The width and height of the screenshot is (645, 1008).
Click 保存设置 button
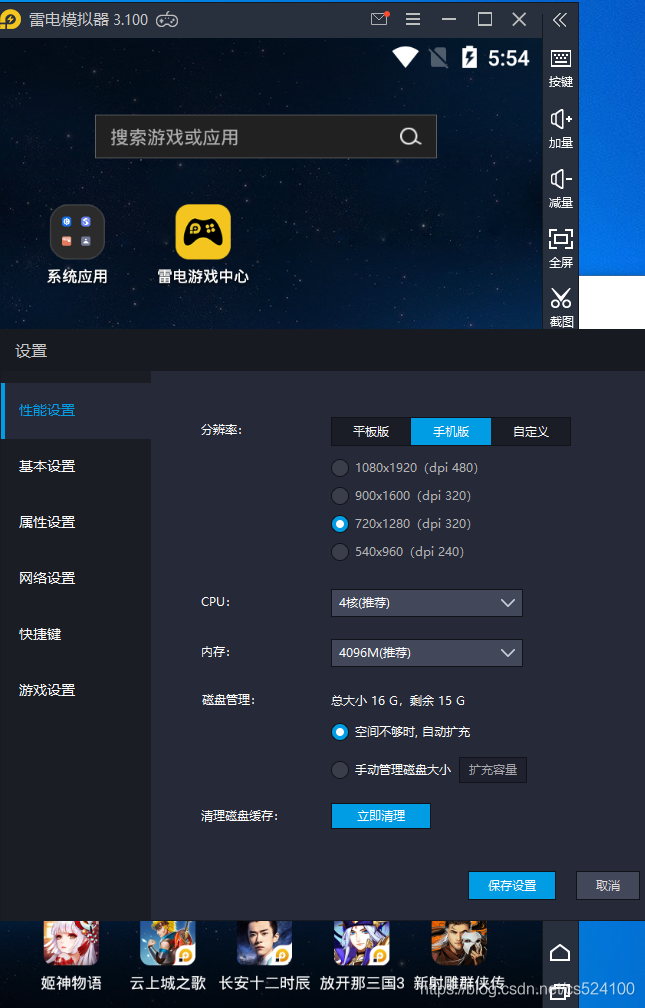512,885
